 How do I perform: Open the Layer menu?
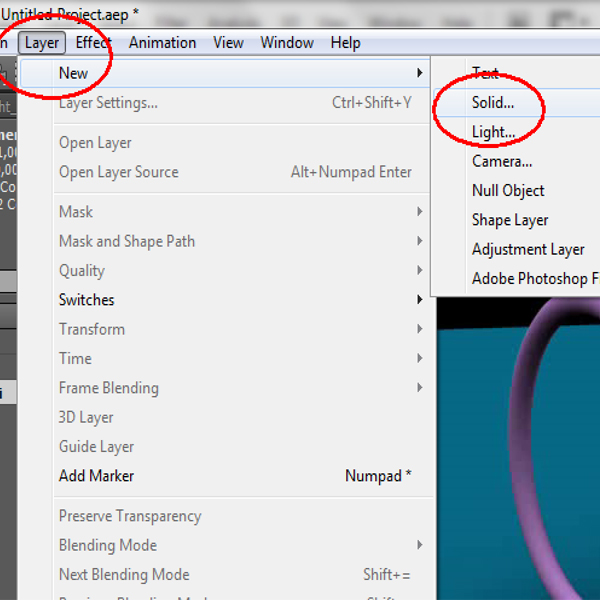pos(42,42)
